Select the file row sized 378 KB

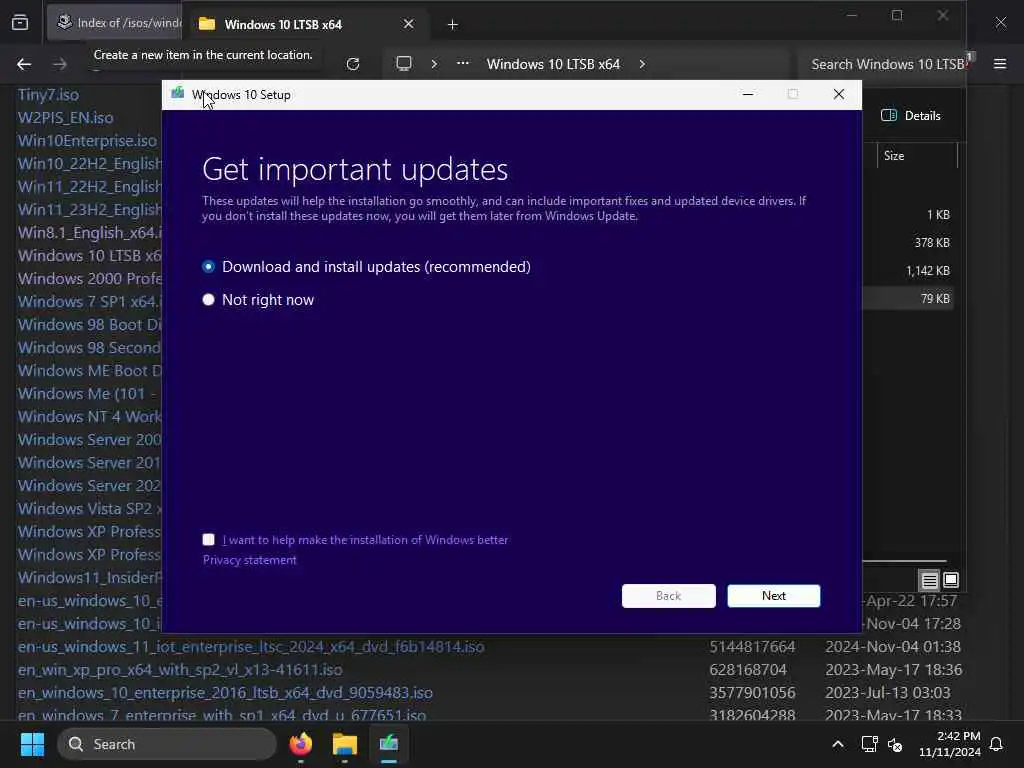[908, 242]
